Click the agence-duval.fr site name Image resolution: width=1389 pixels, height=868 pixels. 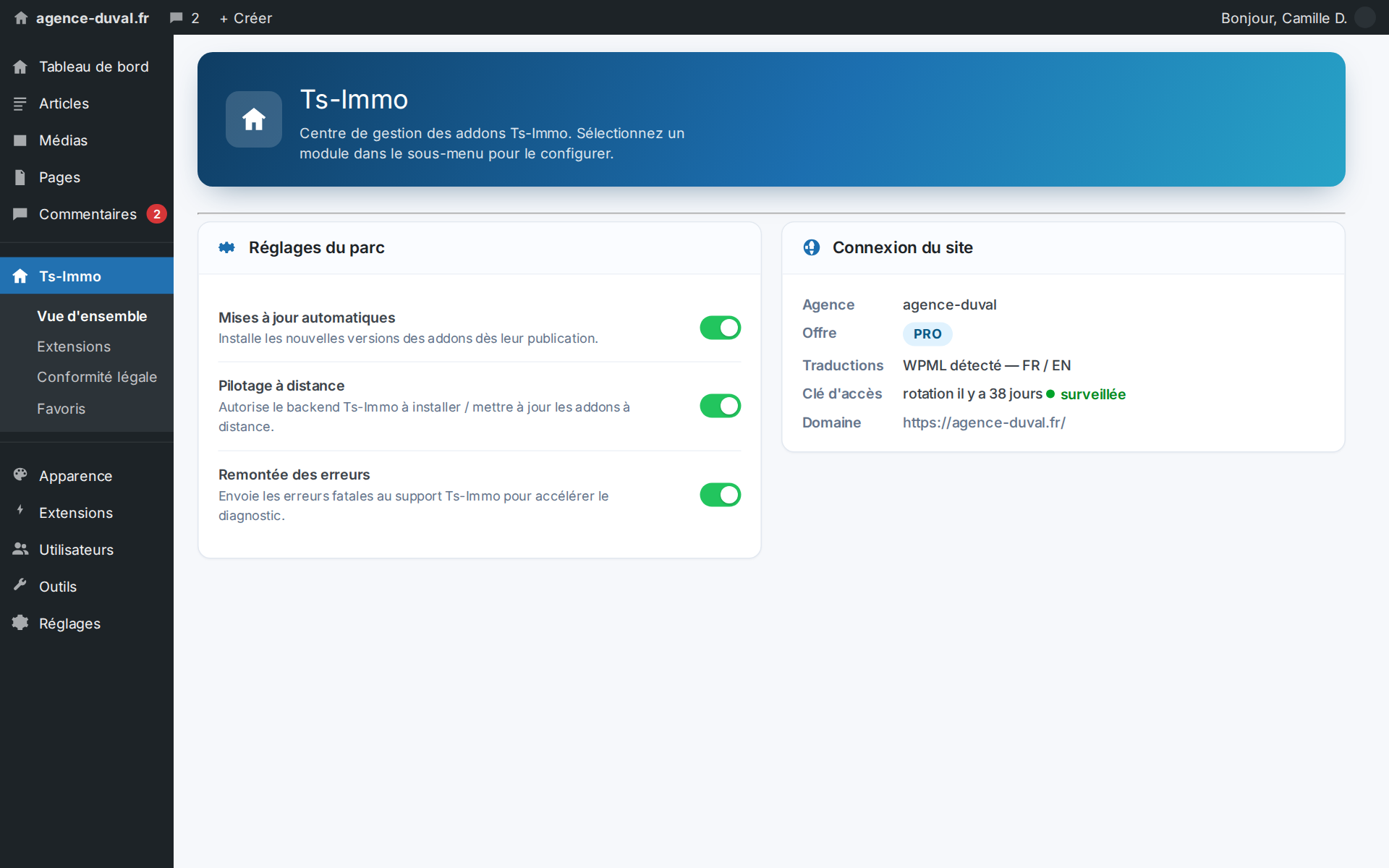(x=93, y=18)
